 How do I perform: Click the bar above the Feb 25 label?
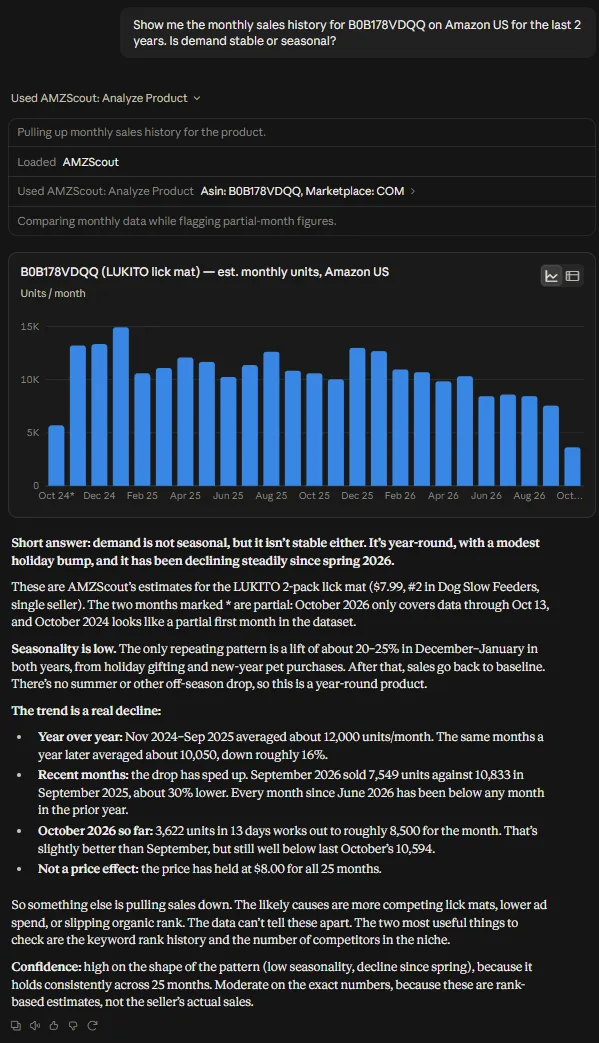pyautogui.click(x=142, y=430)
